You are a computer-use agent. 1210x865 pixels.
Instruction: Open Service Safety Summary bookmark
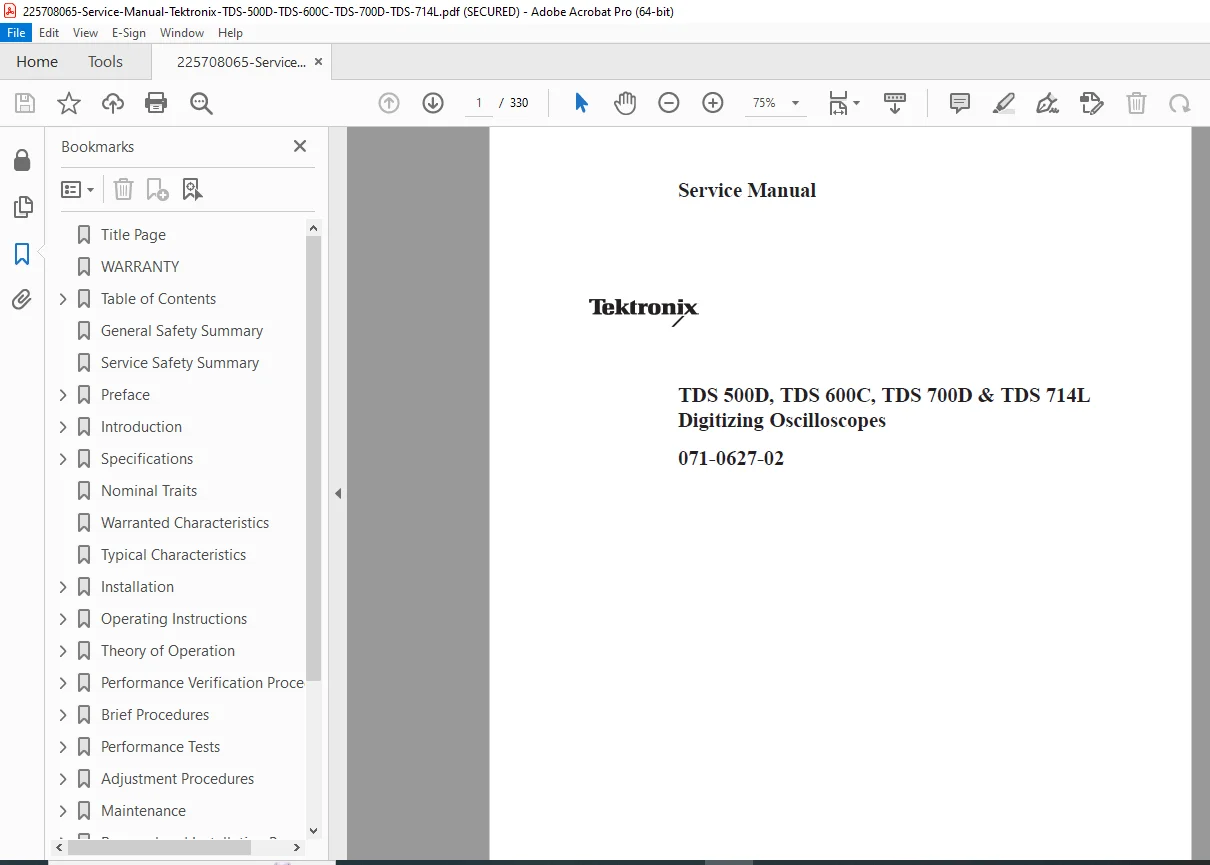pyautogui.click(x=180, y=363)
